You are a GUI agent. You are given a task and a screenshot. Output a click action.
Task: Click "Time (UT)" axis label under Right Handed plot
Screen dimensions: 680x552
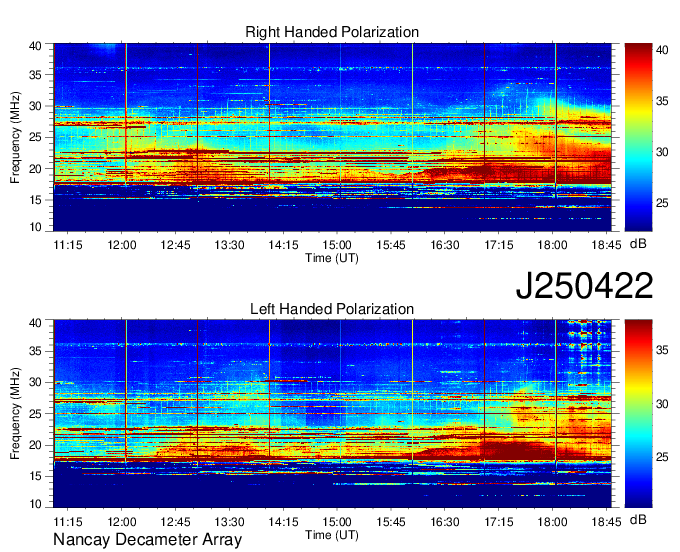(x=332, y=258)
